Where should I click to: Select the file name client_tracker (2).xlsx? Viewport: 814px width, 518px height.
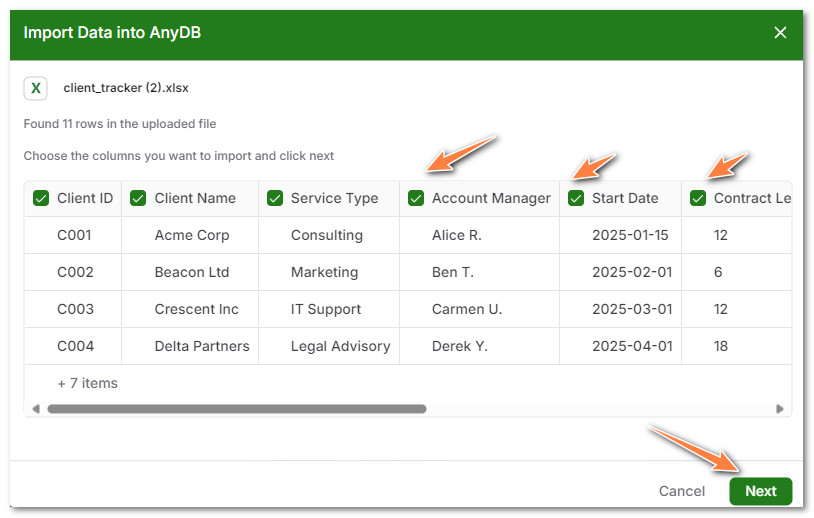click(126, 88)
